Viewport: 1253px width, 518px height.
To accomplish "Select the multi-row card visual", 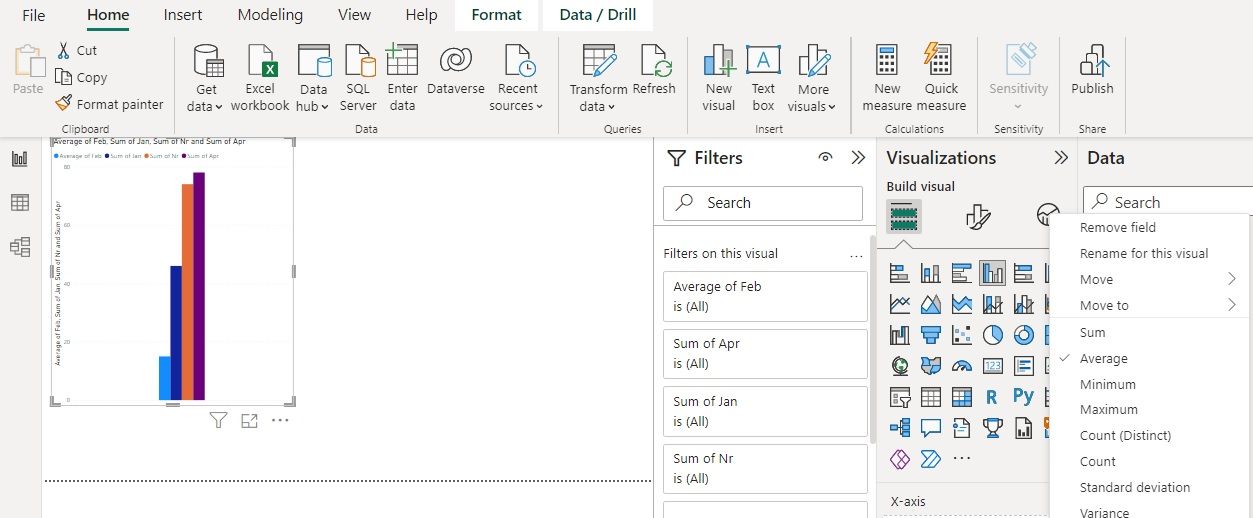I will 1024,366.
